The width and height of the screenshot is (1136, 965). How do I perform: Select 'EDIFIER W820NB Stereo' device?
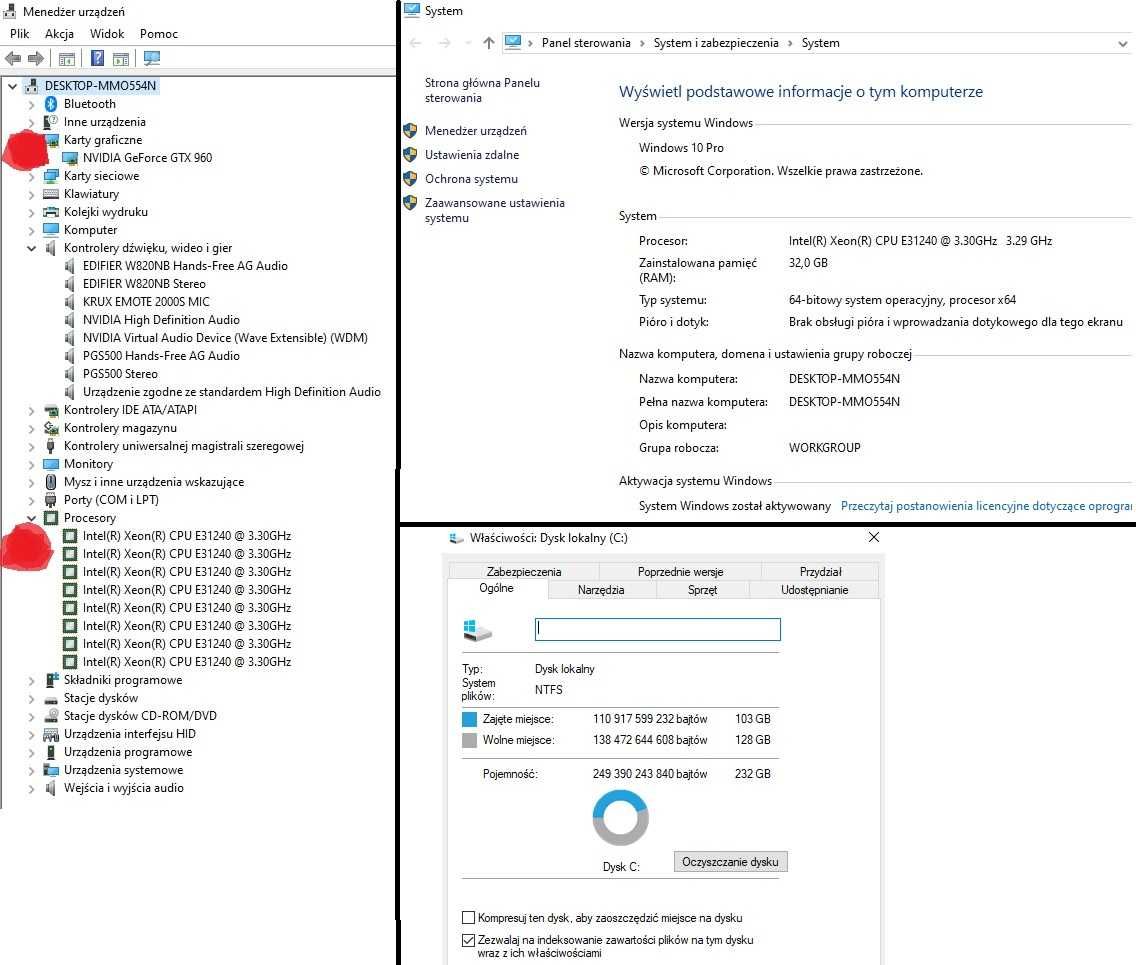click(x=144, y=284)
